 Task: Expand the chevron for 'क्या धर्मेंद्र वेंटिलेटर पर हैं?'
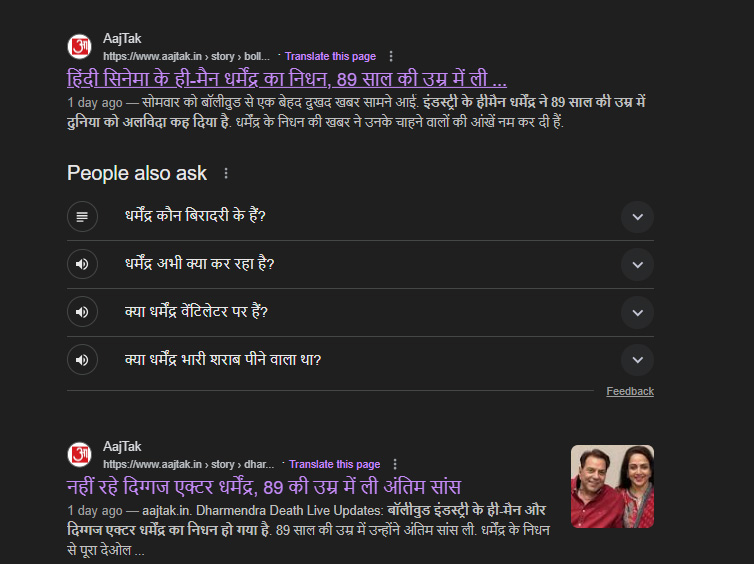636,312
